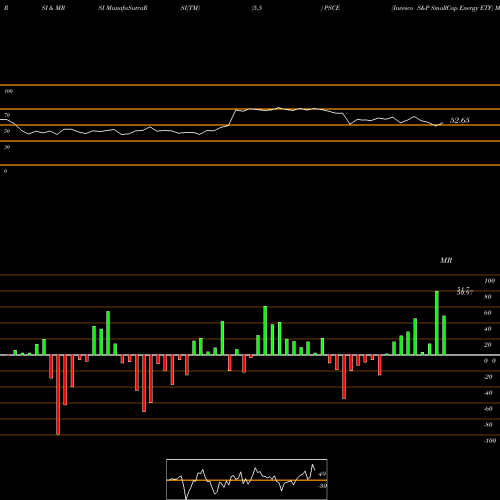
Task: Click the -80 label on MR right axis
Action: point(488,425)
